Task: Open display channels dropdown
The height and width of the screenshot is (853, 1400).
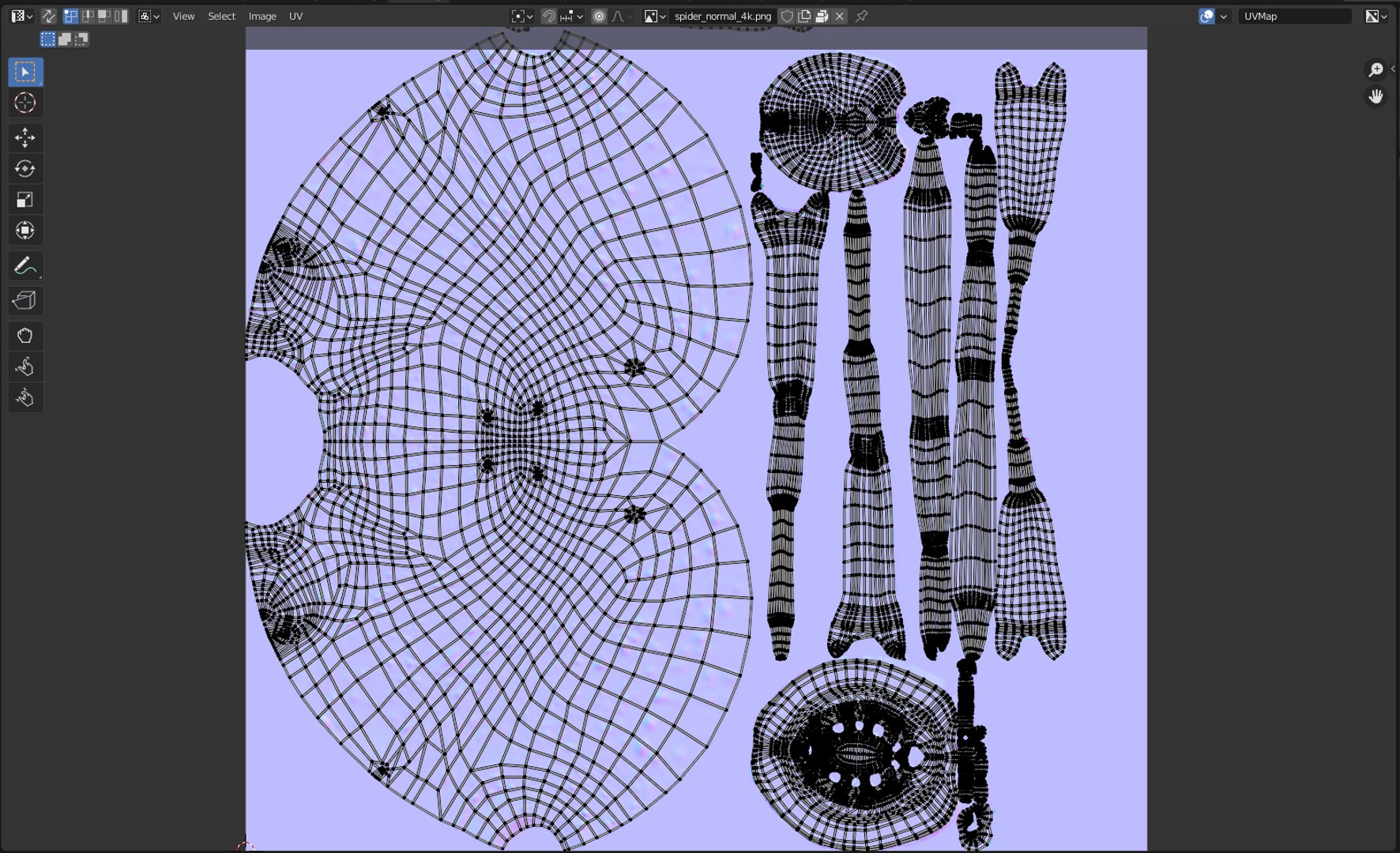Action: pyautogui.click(x=1376, y=16)
